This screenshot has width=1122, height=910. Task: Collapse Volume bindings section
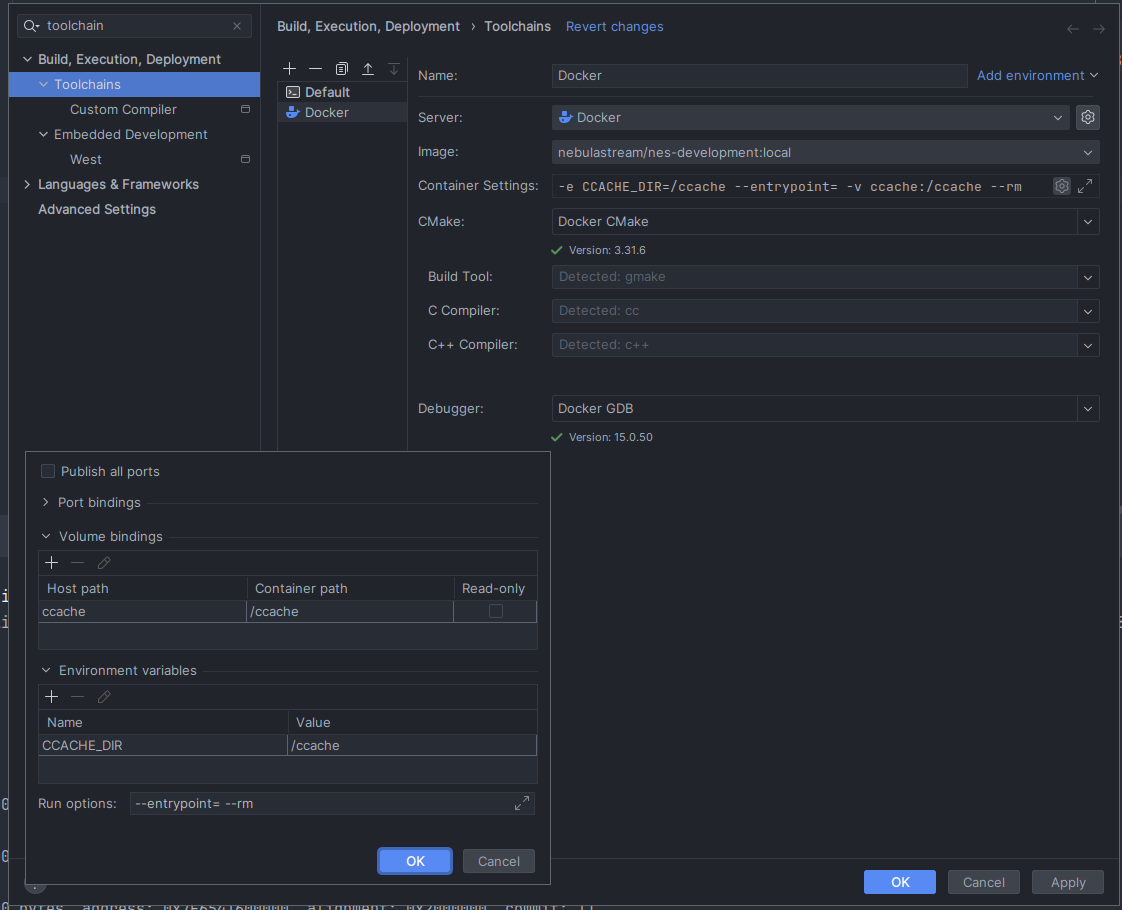point(46,537)
